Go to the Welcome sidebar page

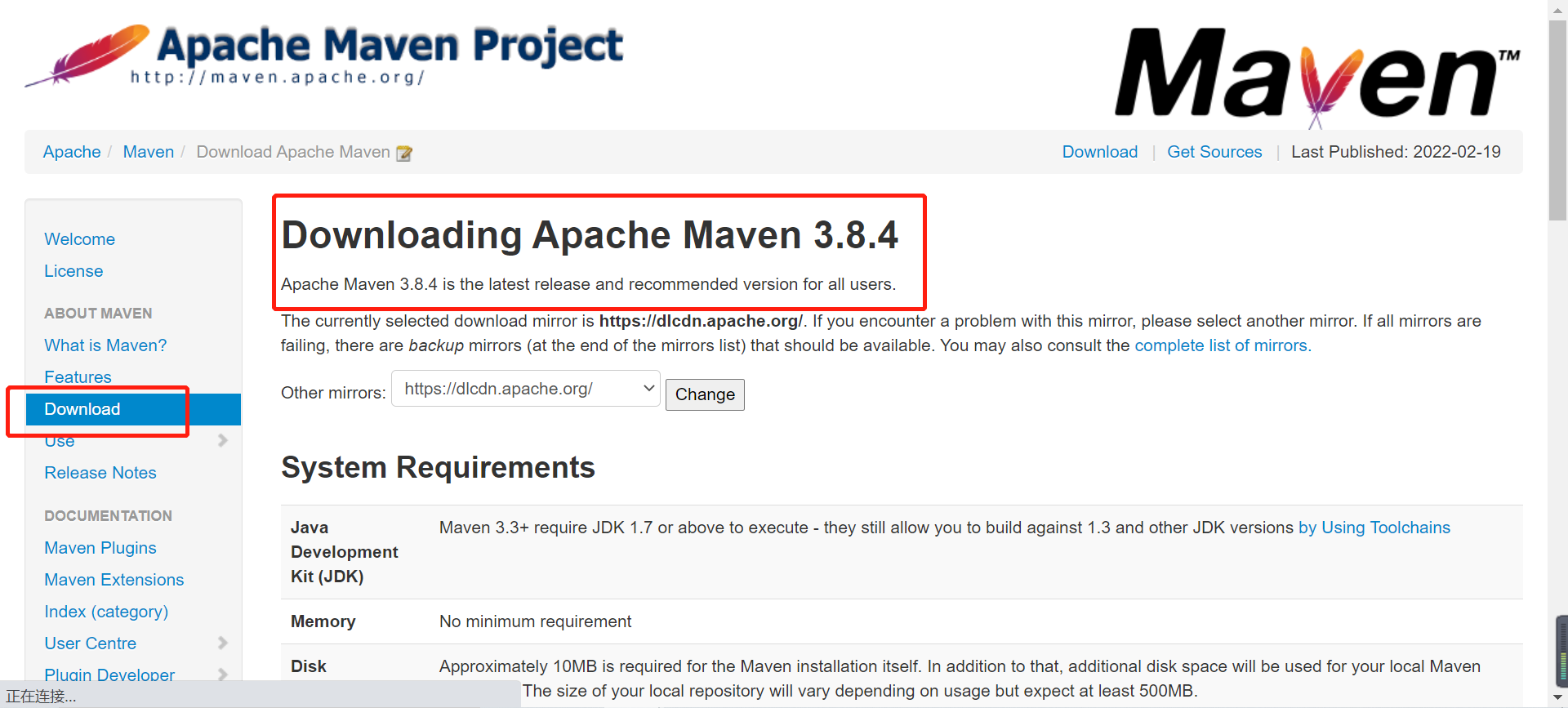[x=79, y=239]
